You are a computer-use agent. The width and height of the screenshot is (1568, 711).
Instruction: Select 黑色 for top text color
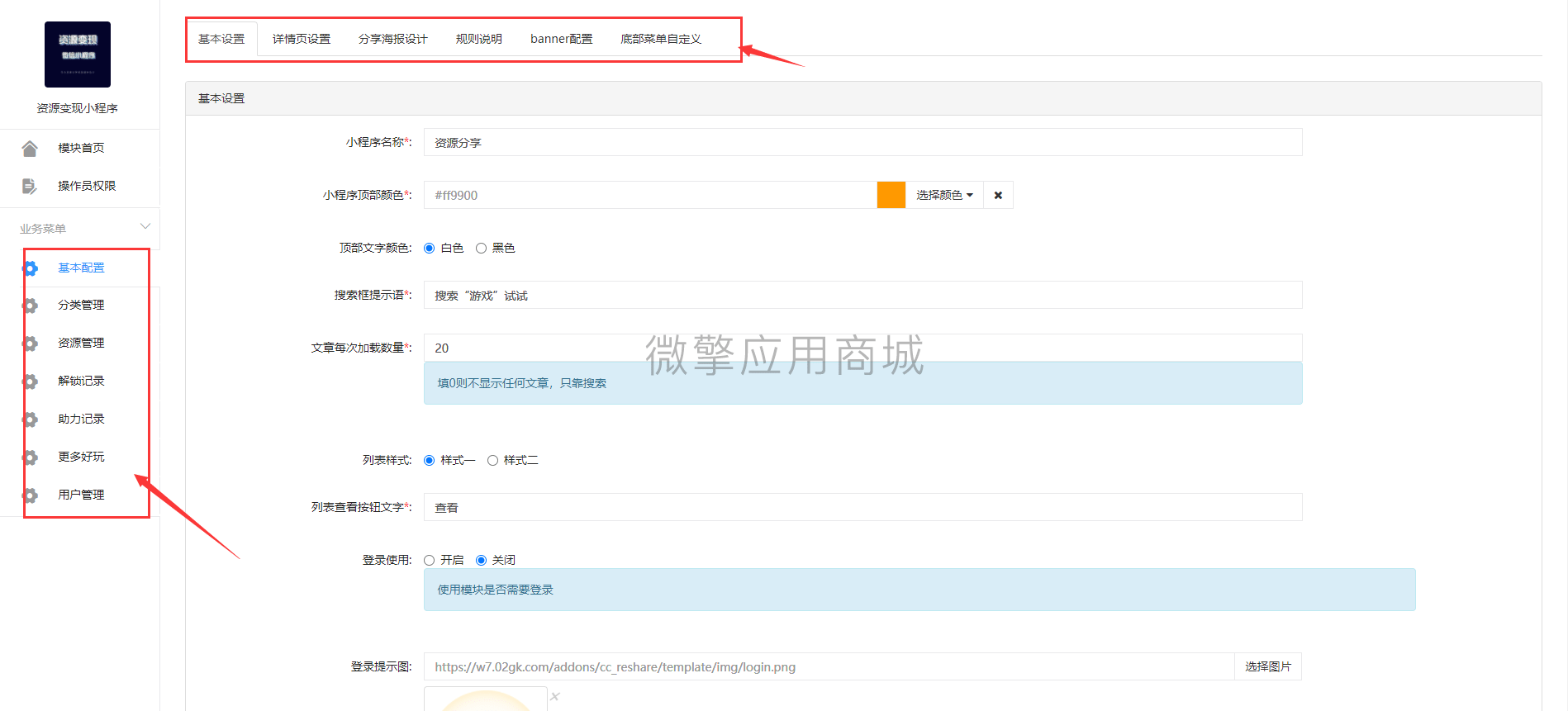pos(481,248)
